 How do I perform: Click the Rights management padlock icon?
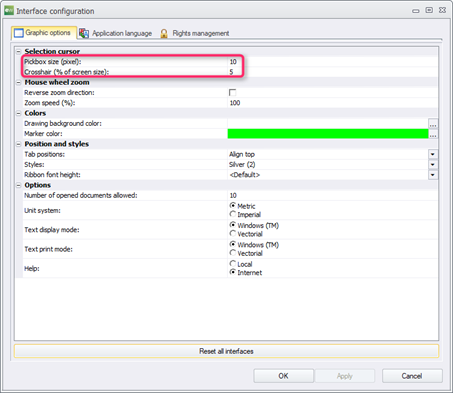click(x=164, y=33)
